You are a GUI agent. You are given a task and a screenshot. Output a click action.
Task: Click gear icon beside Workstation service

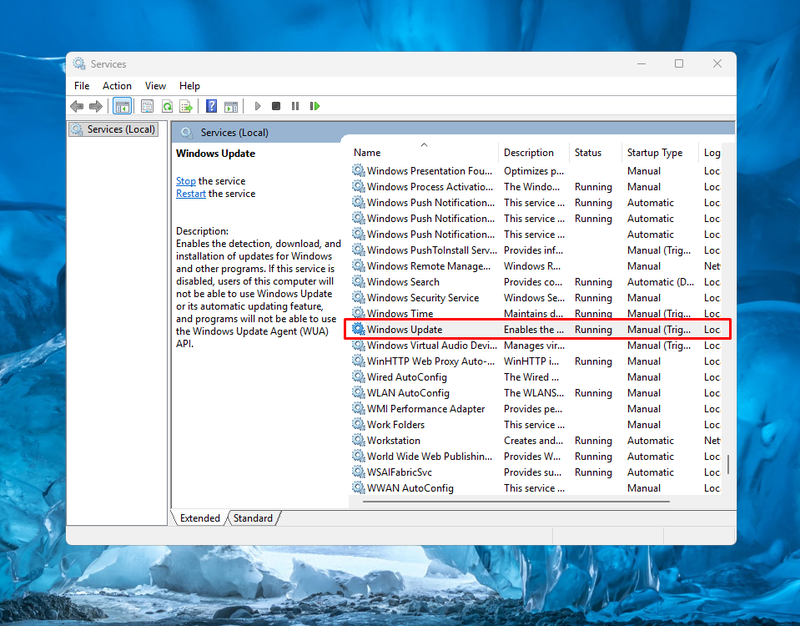tap(359, 440)
